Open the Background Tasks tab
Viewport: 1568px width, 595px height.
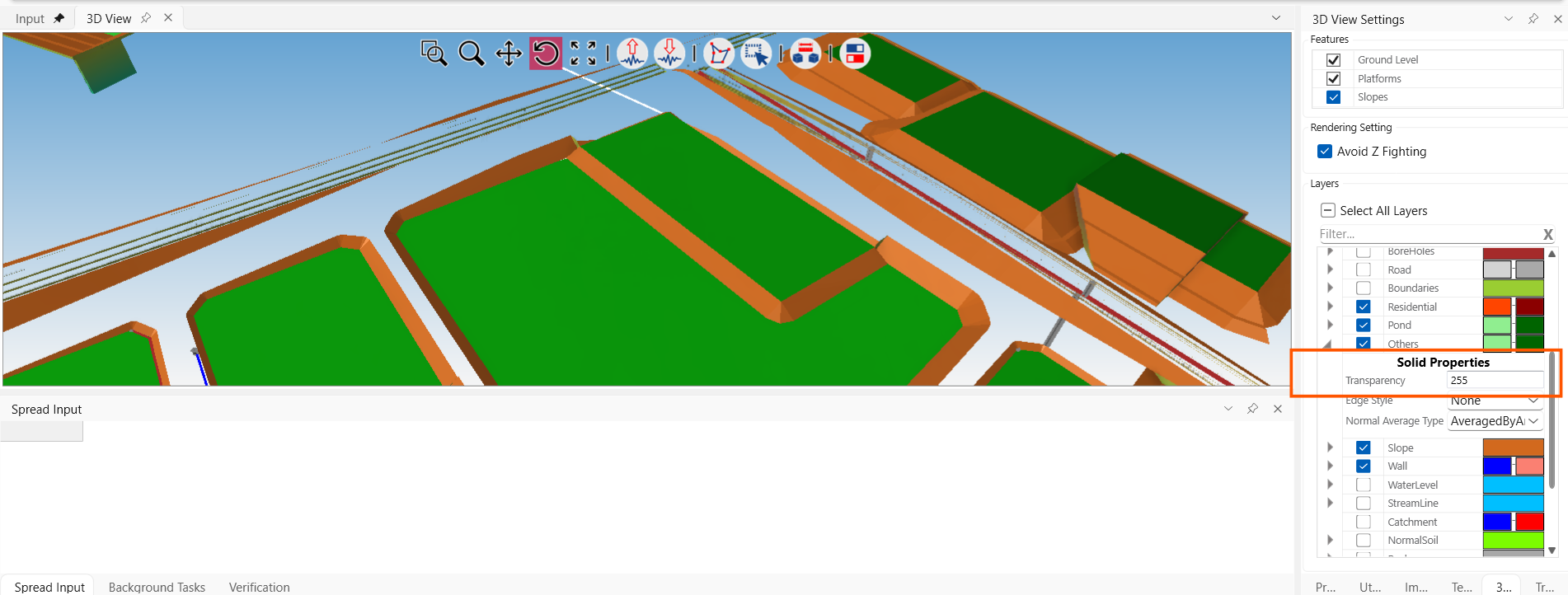pyautogui.click(x=157, y=587)
